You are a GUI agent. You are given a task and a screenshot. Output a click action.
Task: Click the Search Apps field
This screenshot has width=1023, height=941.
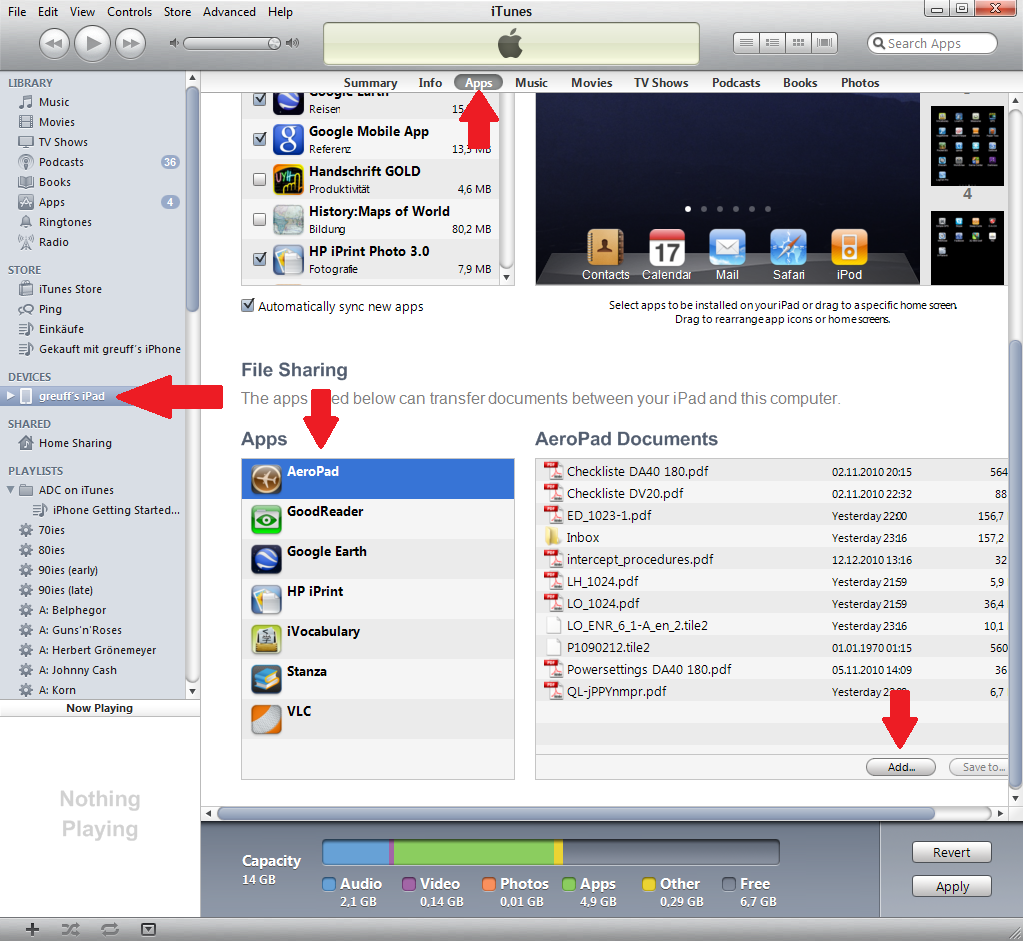(932, 43)
